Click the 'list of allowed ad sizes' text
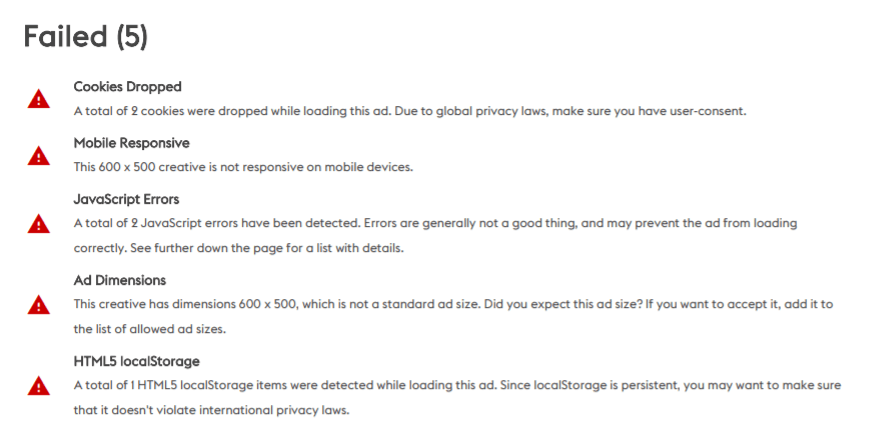 click(x=150, y=329)
